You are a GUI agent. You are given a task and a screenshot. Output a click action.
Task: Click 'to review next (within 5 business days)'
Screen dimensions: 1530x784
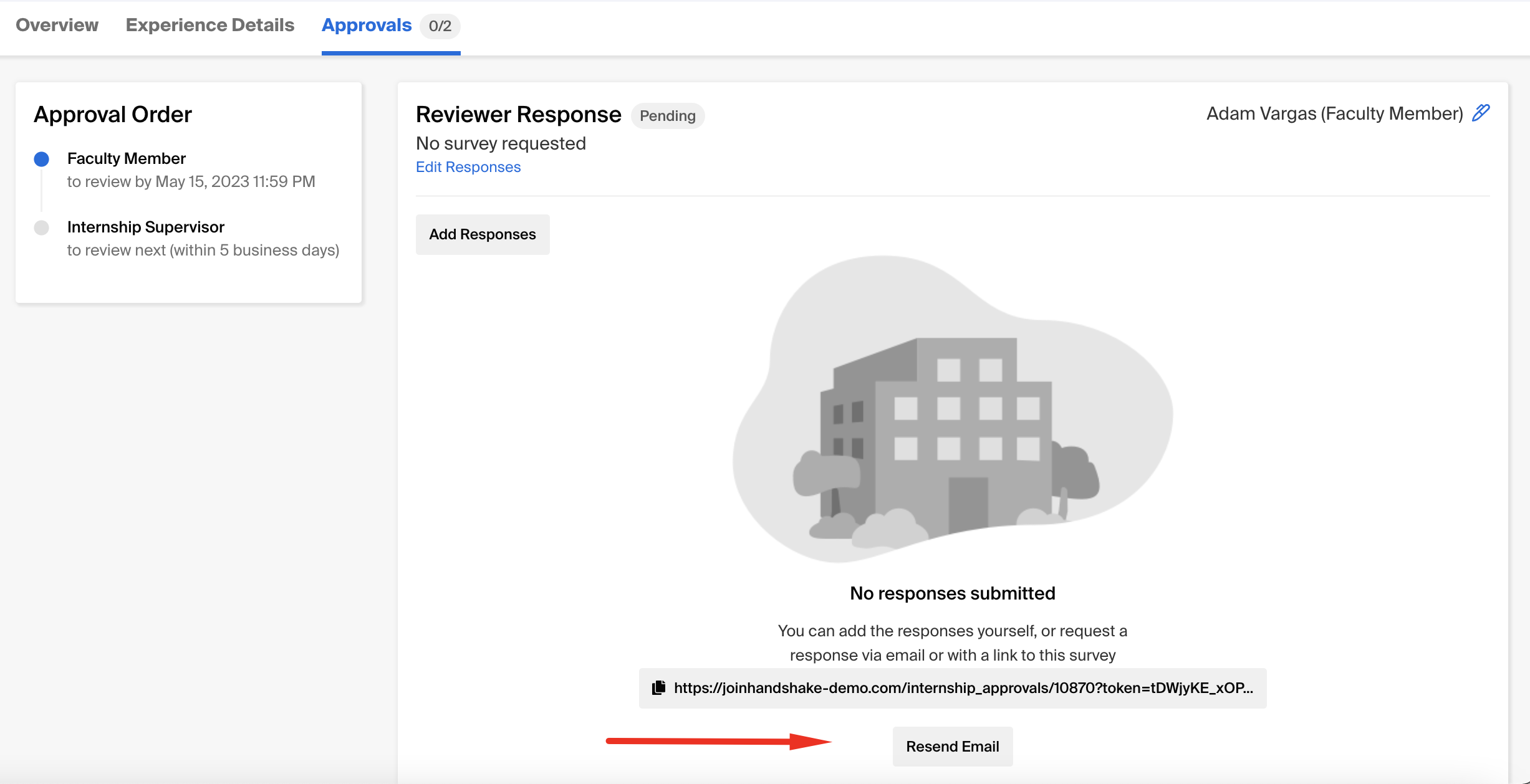[x=203, y=250]
